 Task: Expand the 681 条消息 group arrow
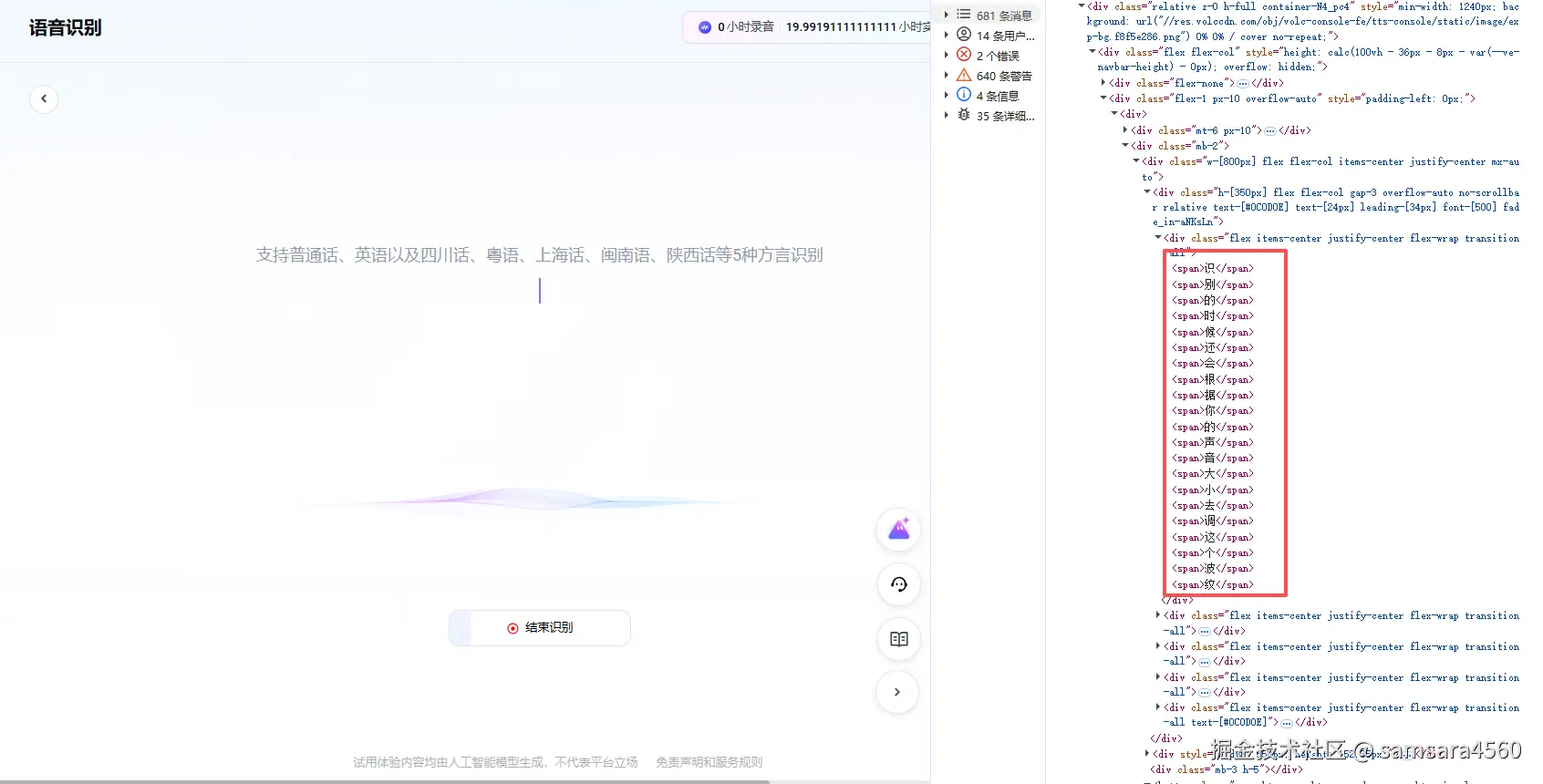click(x=947, y=15)
